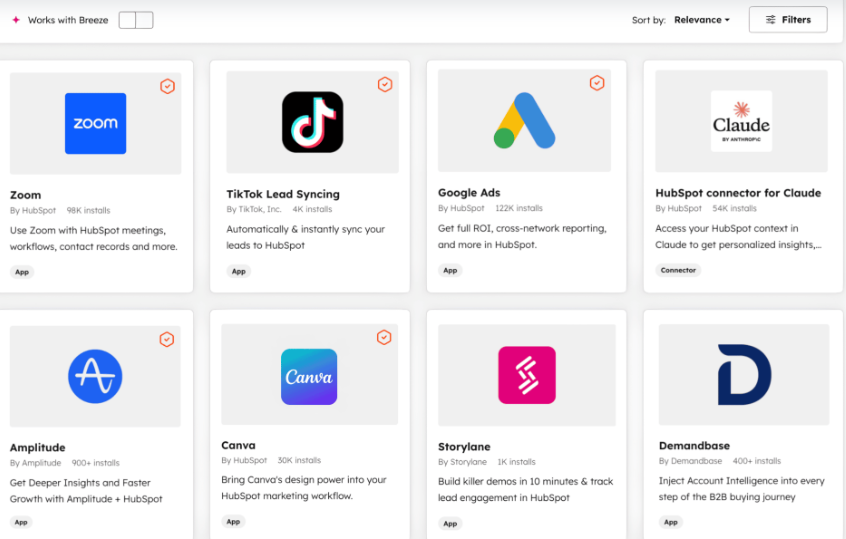Click '30K installs' on Canva card

pyautogui.click(x=299, y=460)
